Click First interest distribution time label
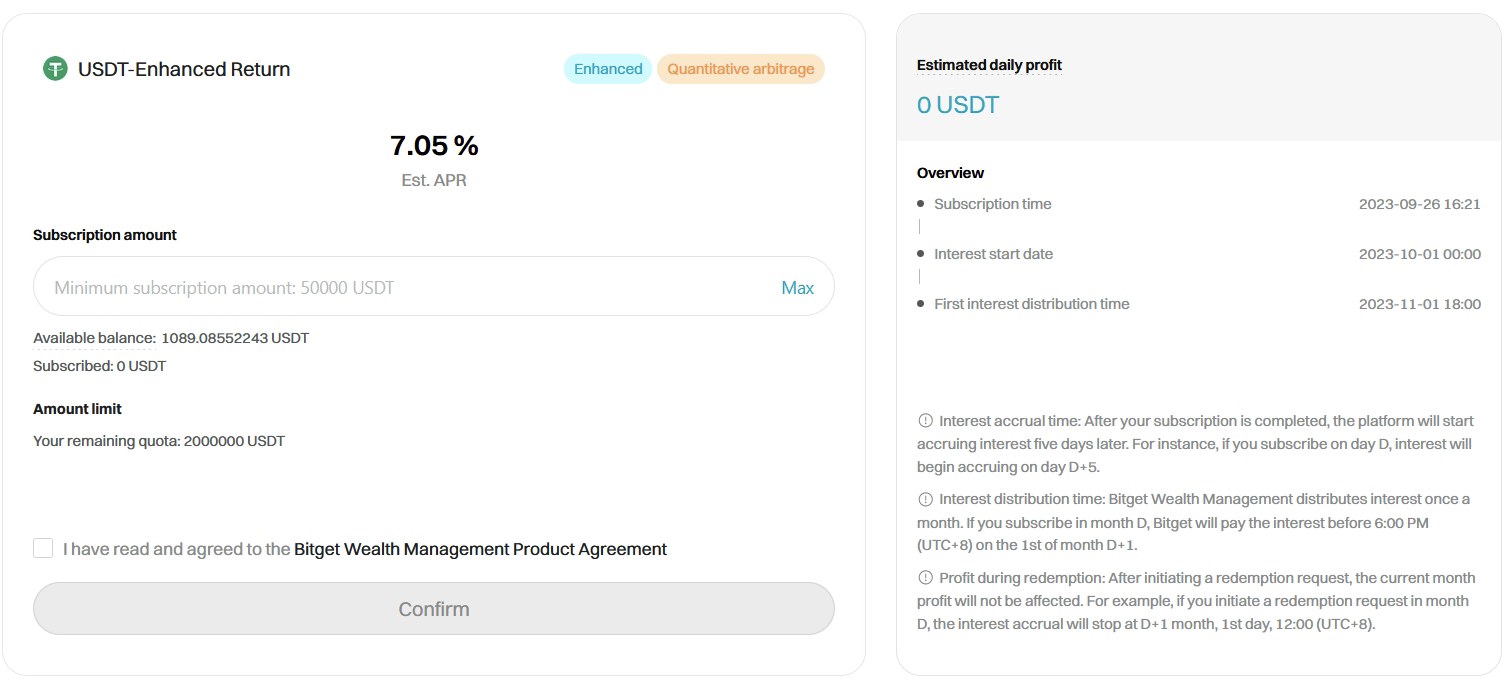The image size is (1512, 682). pos(1032,304)
